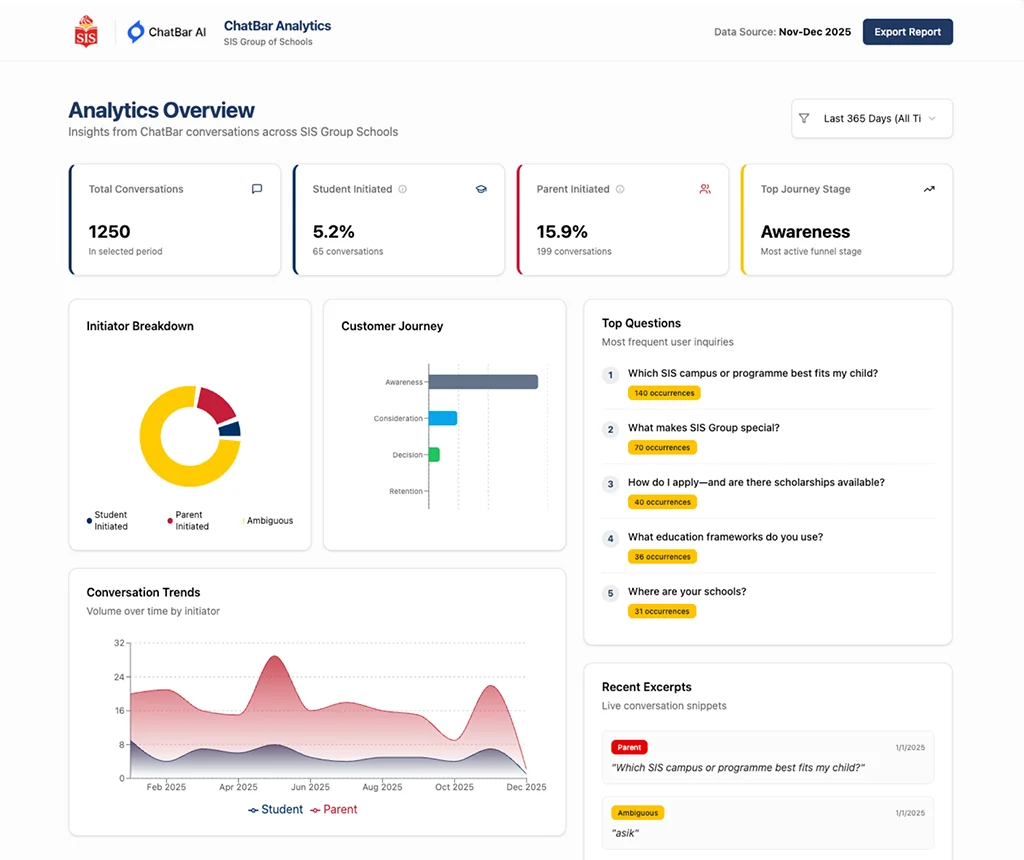1024x860 pixels.
Task: Toggle the Parent series in trends legend
Action: pos(334,809)
